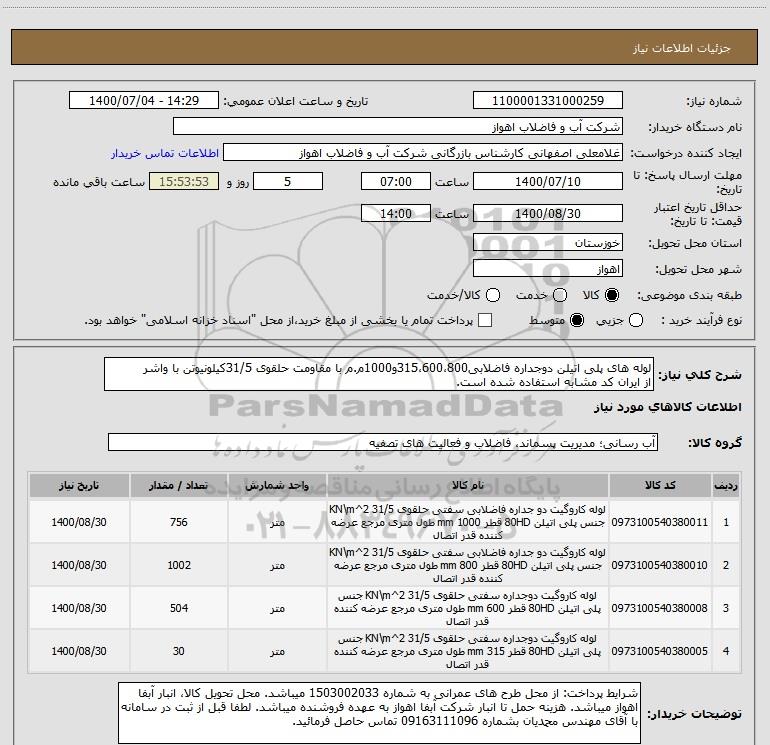This screenshot has height=745, width=770.
Task: Click the شماره نیاز field 1100001331000259
Action: pyautogui.click(x=548, y=101)
